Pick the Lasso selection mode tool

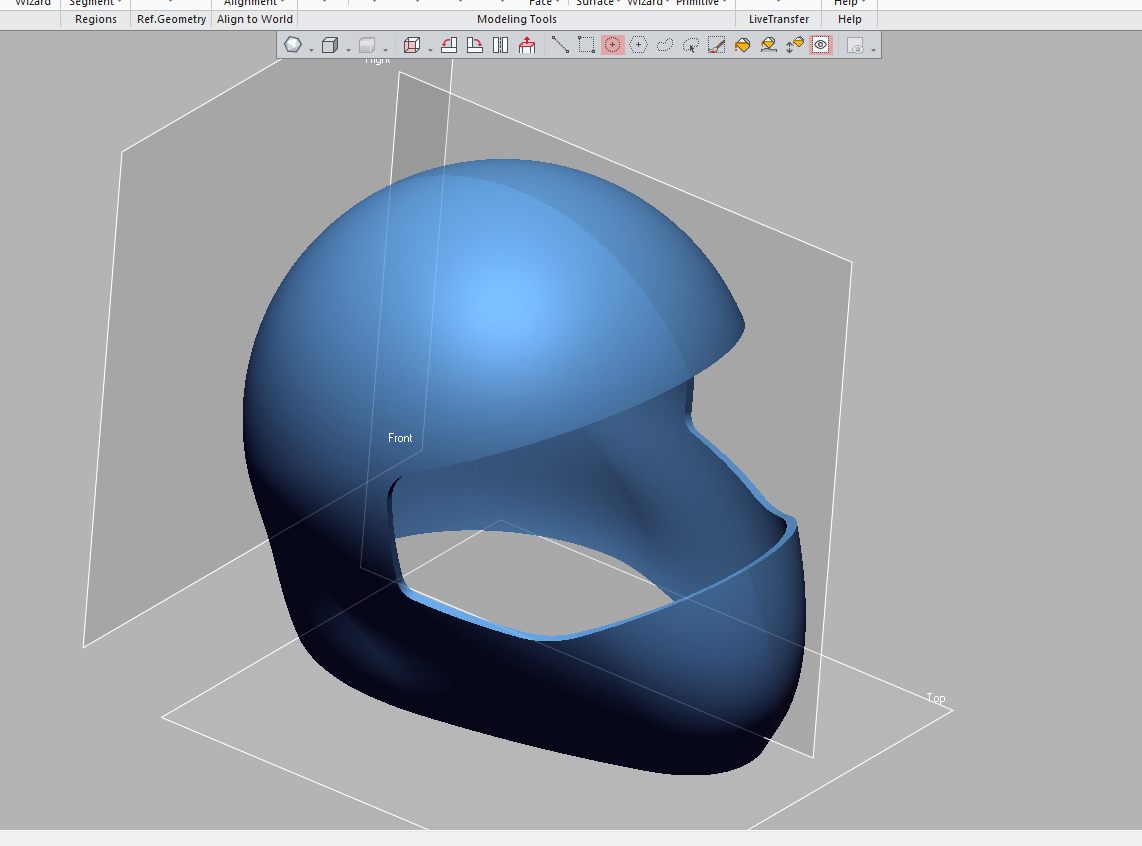pos(664,45)
